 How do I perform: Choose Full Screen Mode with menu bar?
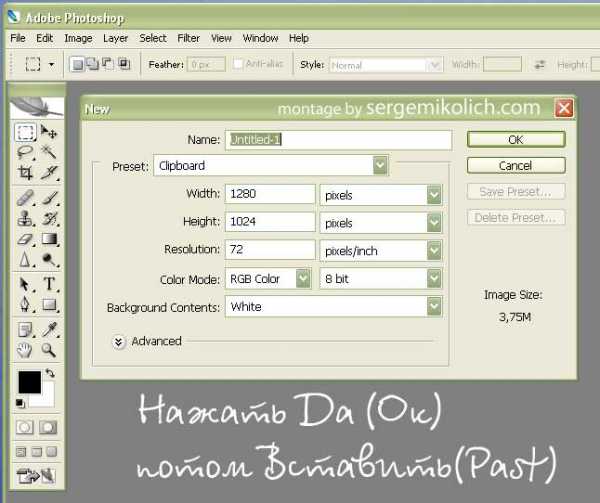[36, 452]
